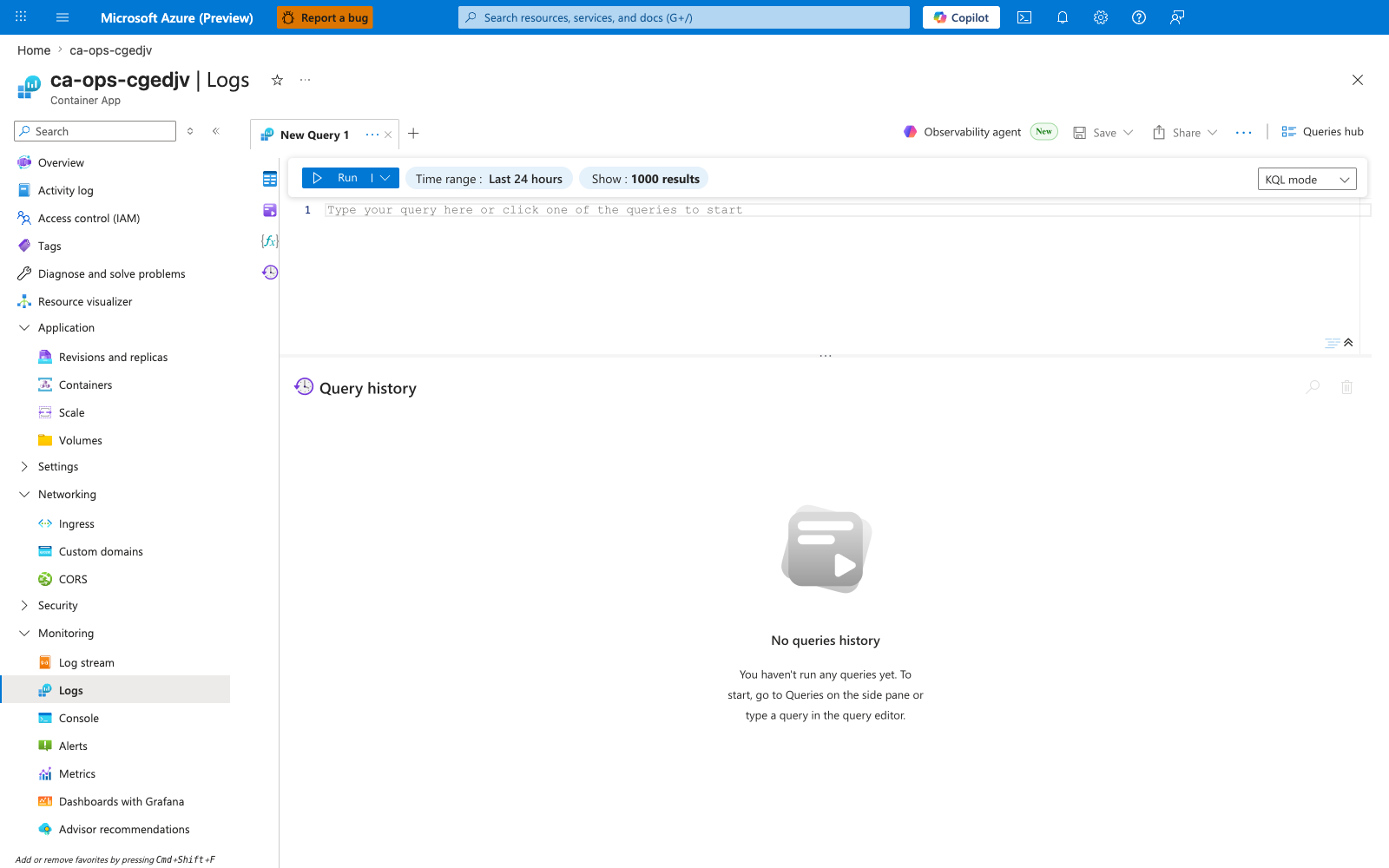Open Revisions and replicas
The height and width of the screenshot is (868, 1389).
(115, 357)
